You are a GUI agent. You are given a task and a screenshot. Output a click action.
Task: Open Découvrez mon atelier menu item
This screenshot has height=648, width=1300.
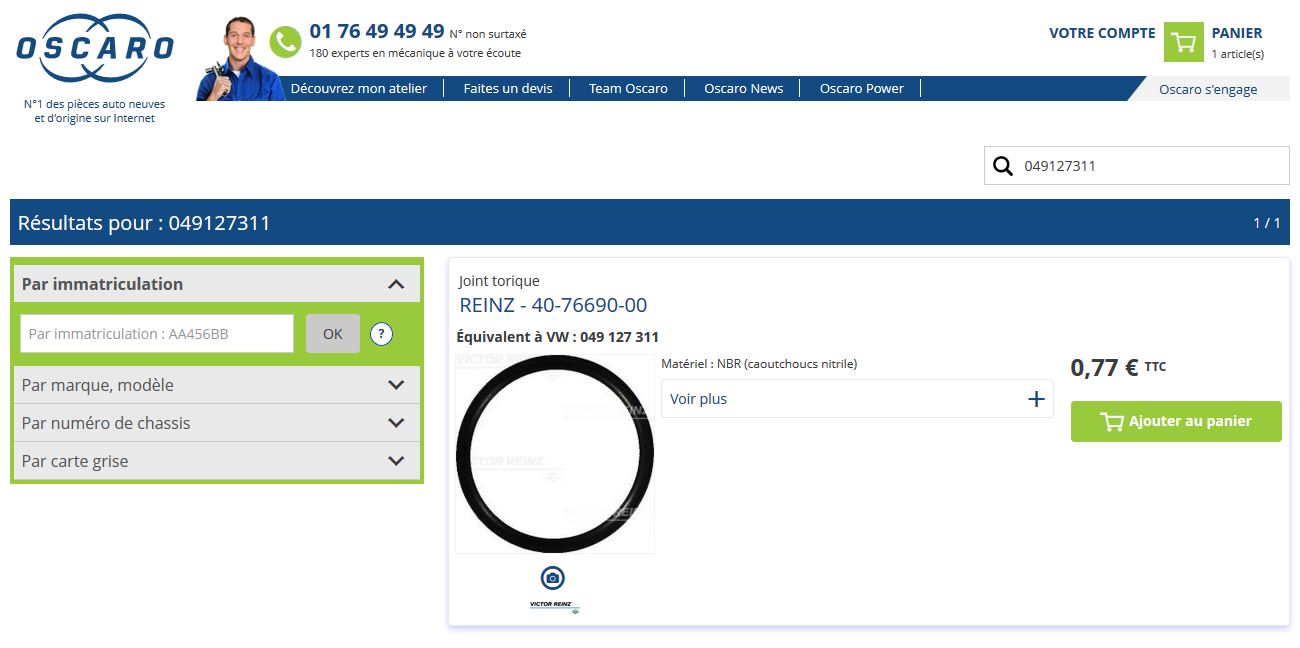tap(359, 88)
